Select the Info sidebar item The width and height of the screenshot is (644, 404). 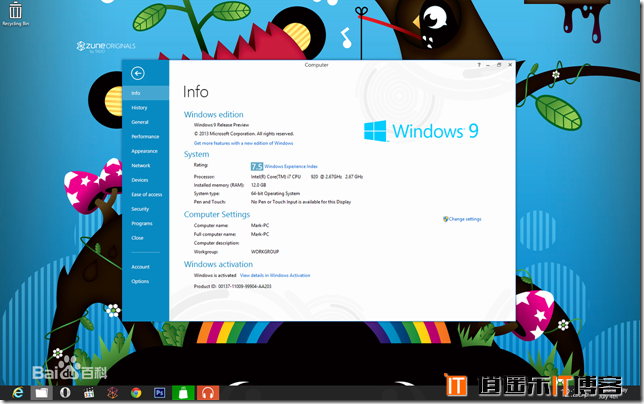[x=145, y=93]
